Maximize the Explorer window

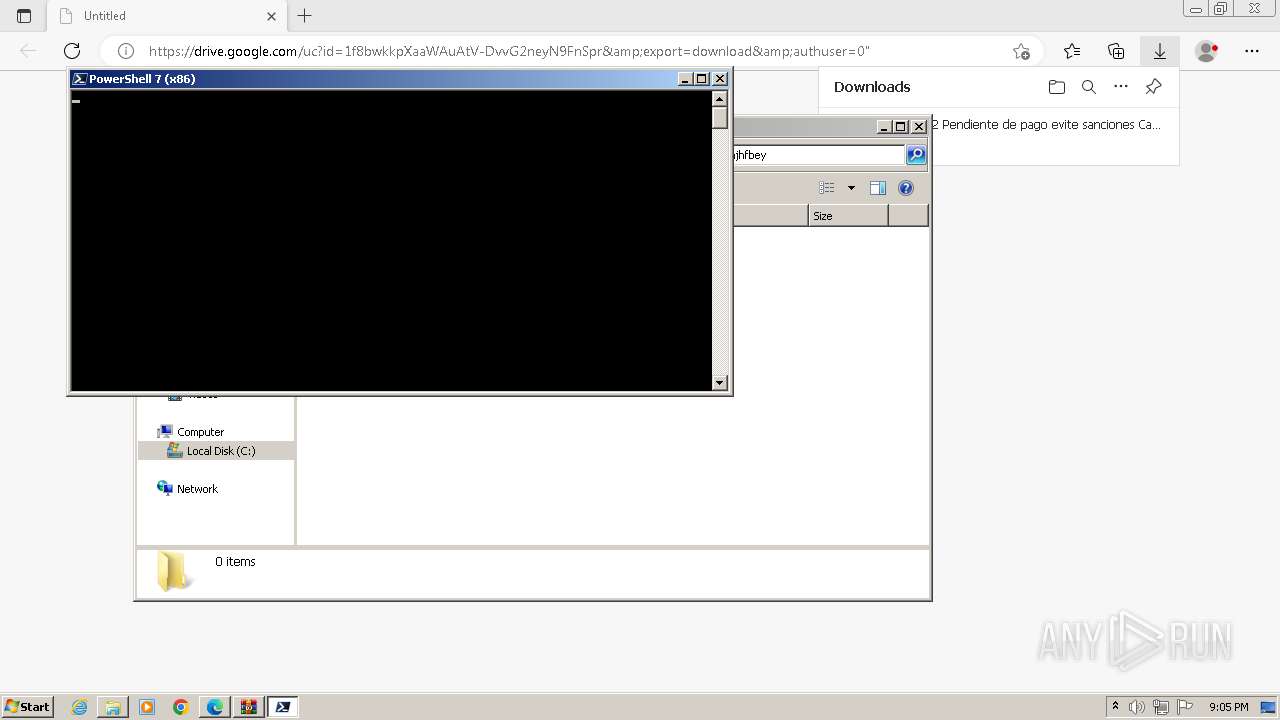click(901, 127)
